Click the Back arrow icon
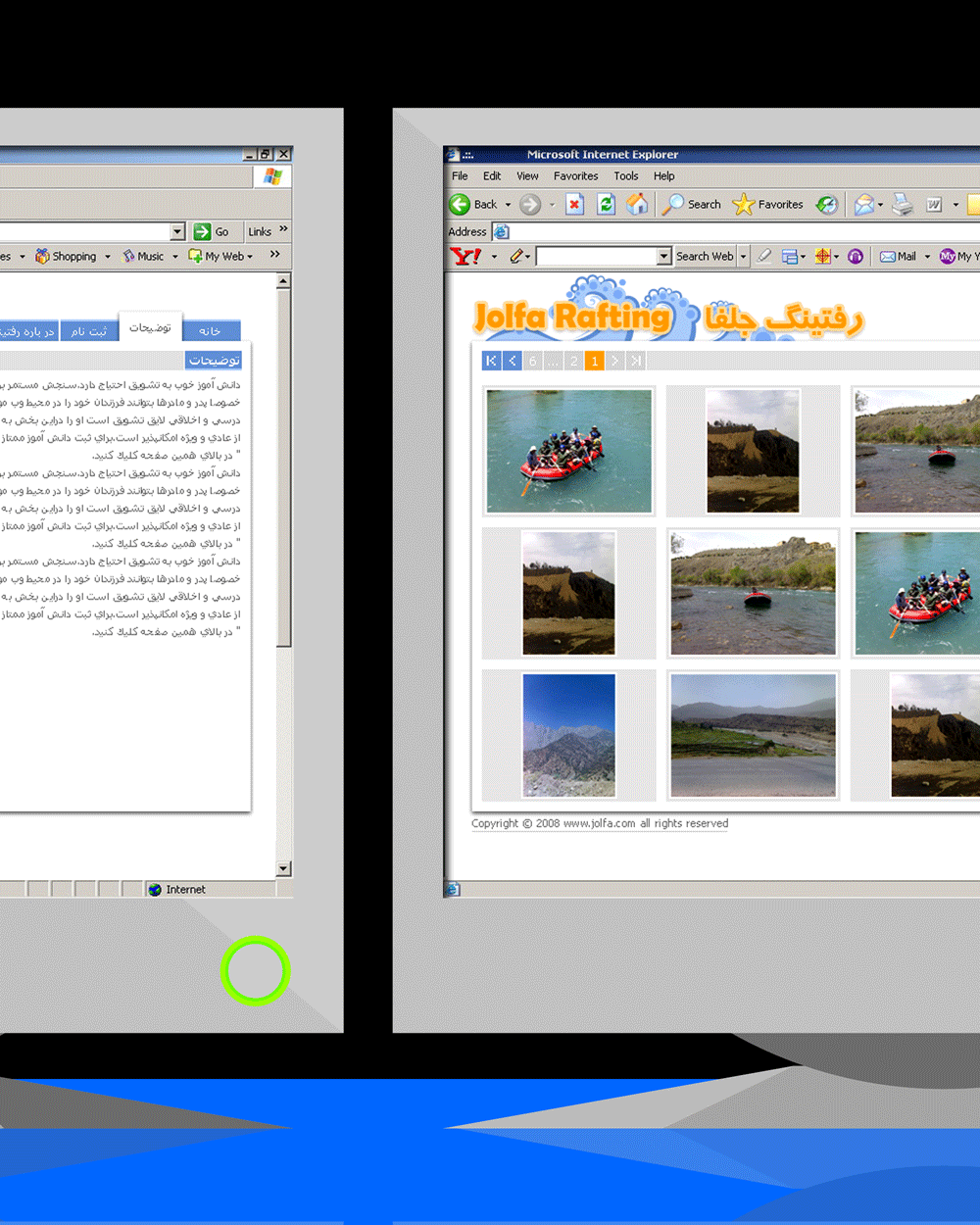This screenshot has width=980, height=1225. (460, 204)
